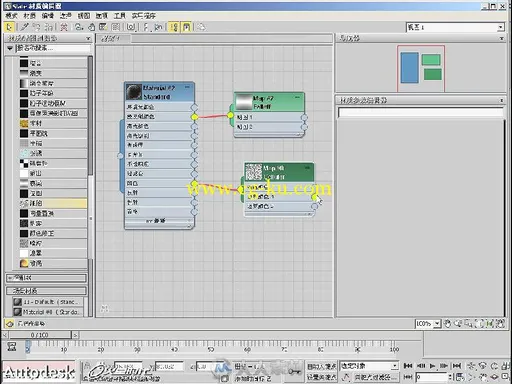Toggle the Set Key 设置关键点 button

321,377
